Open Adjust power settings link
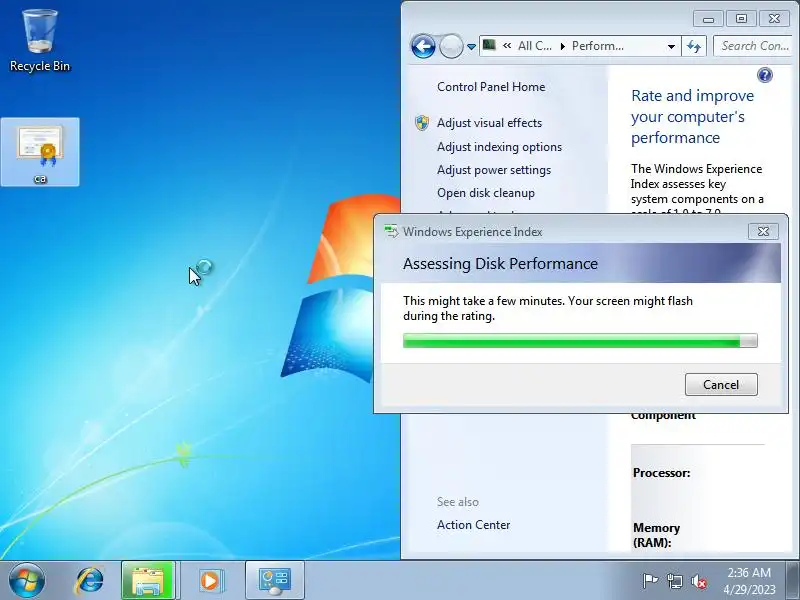The image size is (800, 600). click(x=494, y=170)
